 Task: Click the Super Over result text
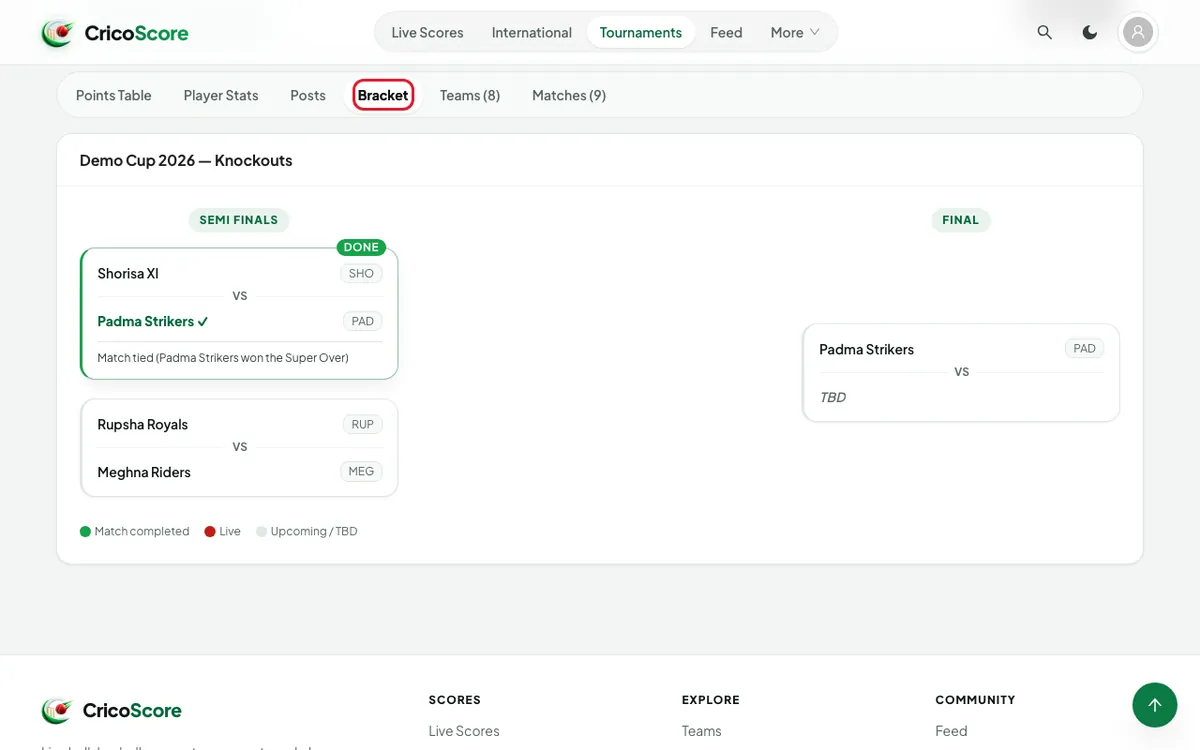(x=223, y=358)
